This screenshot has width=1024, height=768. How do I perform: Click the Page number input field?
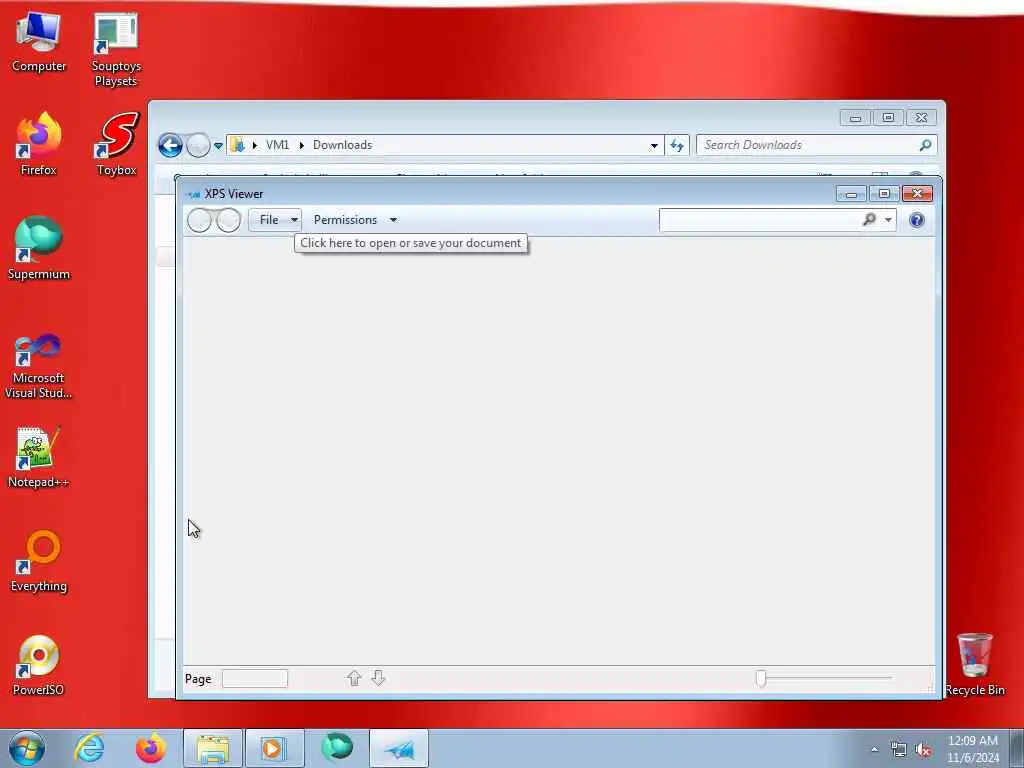(255, 679)
